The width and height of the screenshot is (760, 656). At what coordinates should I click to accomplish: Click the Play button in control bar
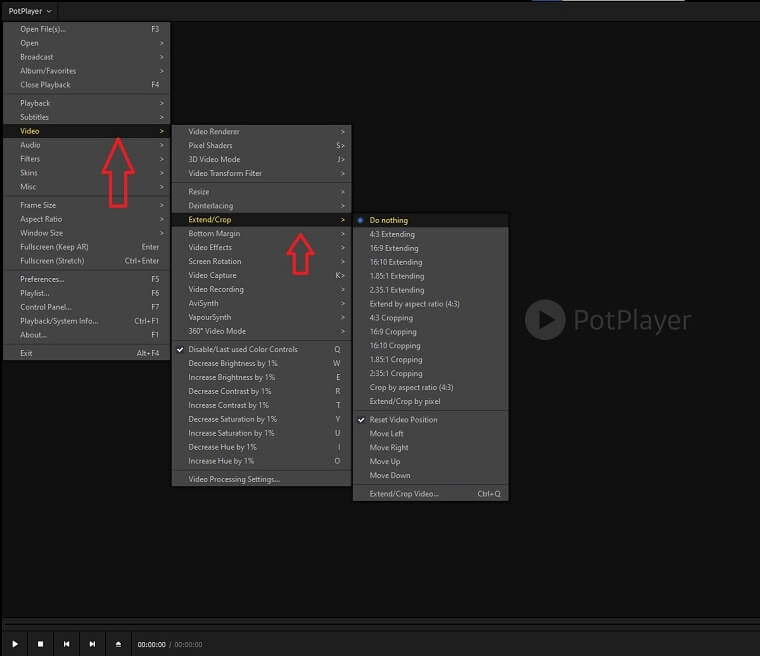click(x=15, y=644)
